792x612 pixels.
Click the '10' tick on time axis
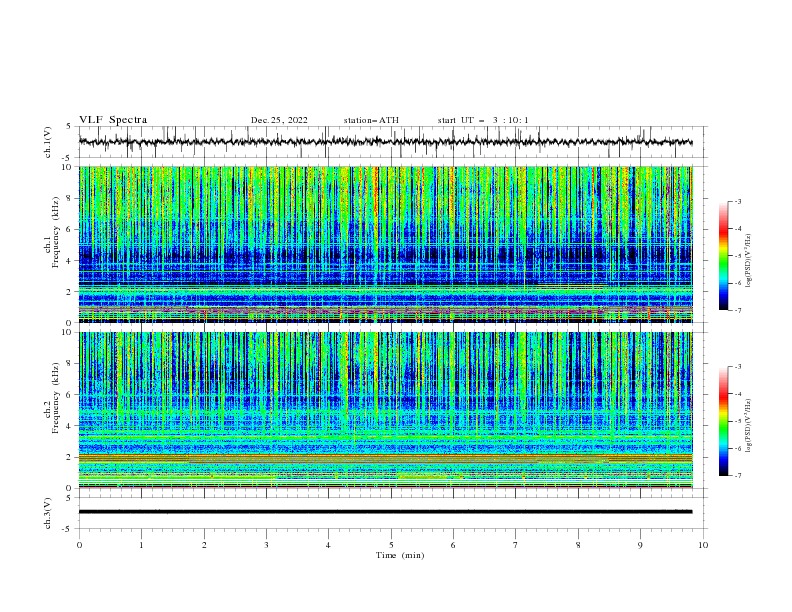[703, 545]
